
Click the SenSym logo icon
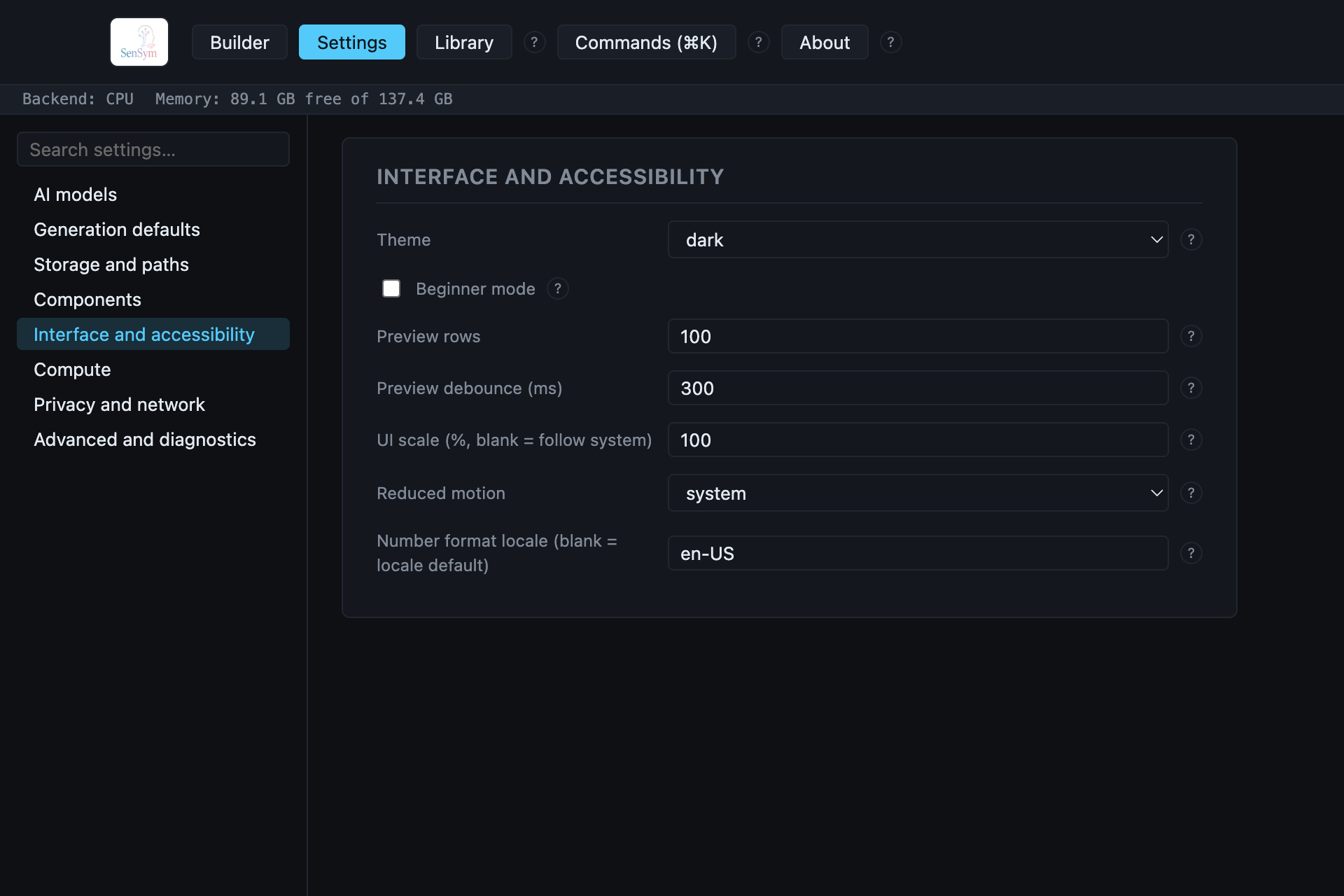coord(139,42)
